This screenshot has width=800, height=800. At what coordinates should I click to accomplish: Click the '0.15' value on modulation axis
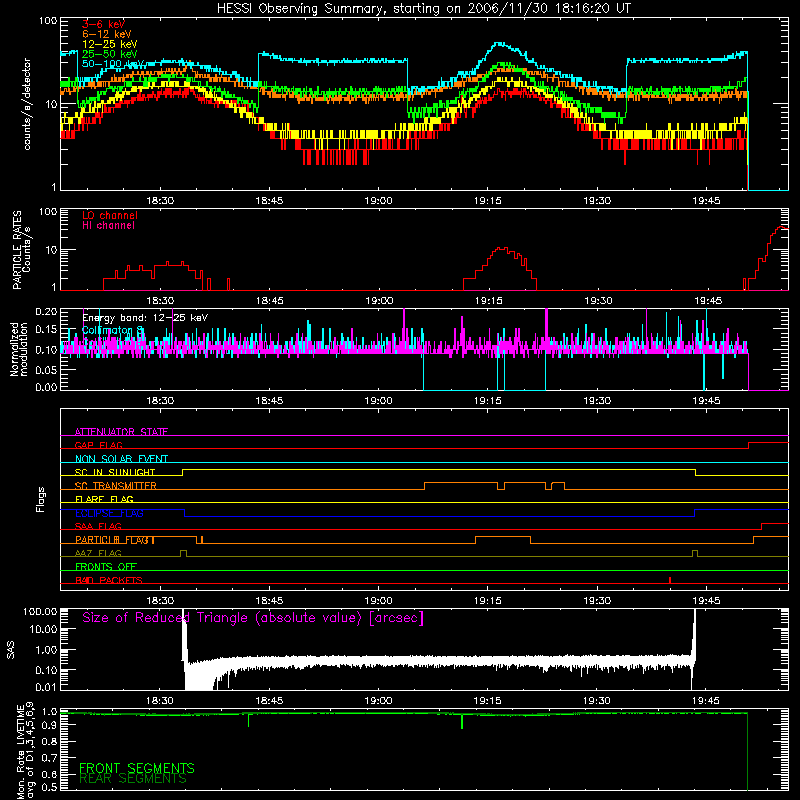pos(46,330)
